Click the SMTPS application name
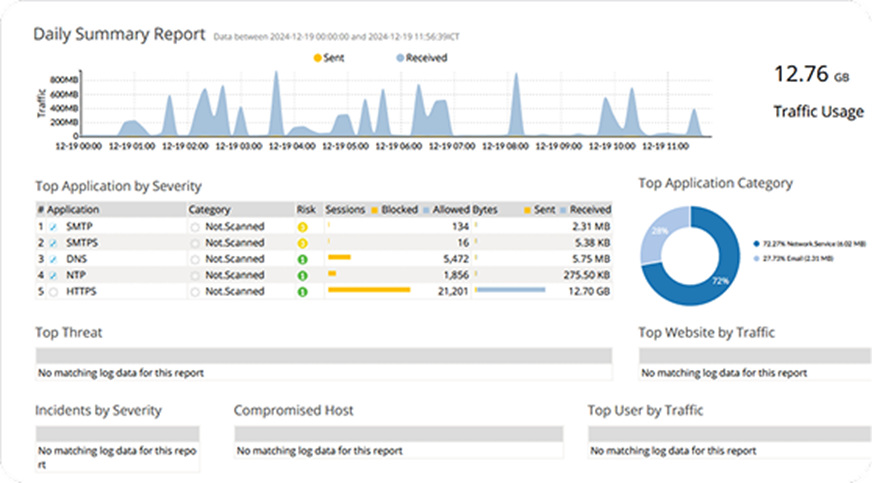This screenshot has width=872, height=483. pos(82,243)
